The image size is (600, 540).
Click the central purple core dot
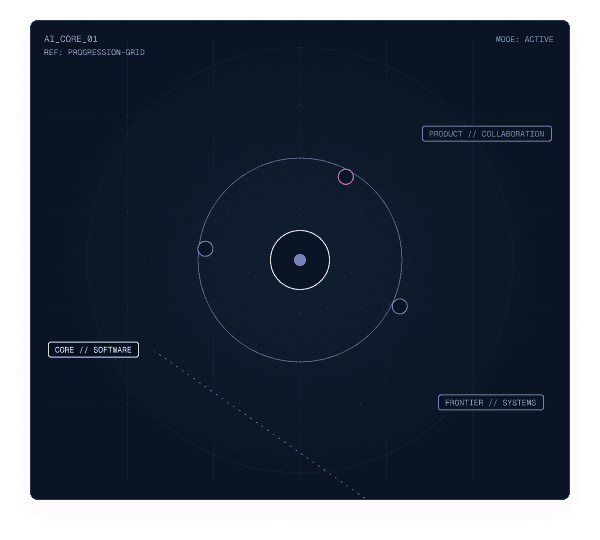[x=300, y=260]
